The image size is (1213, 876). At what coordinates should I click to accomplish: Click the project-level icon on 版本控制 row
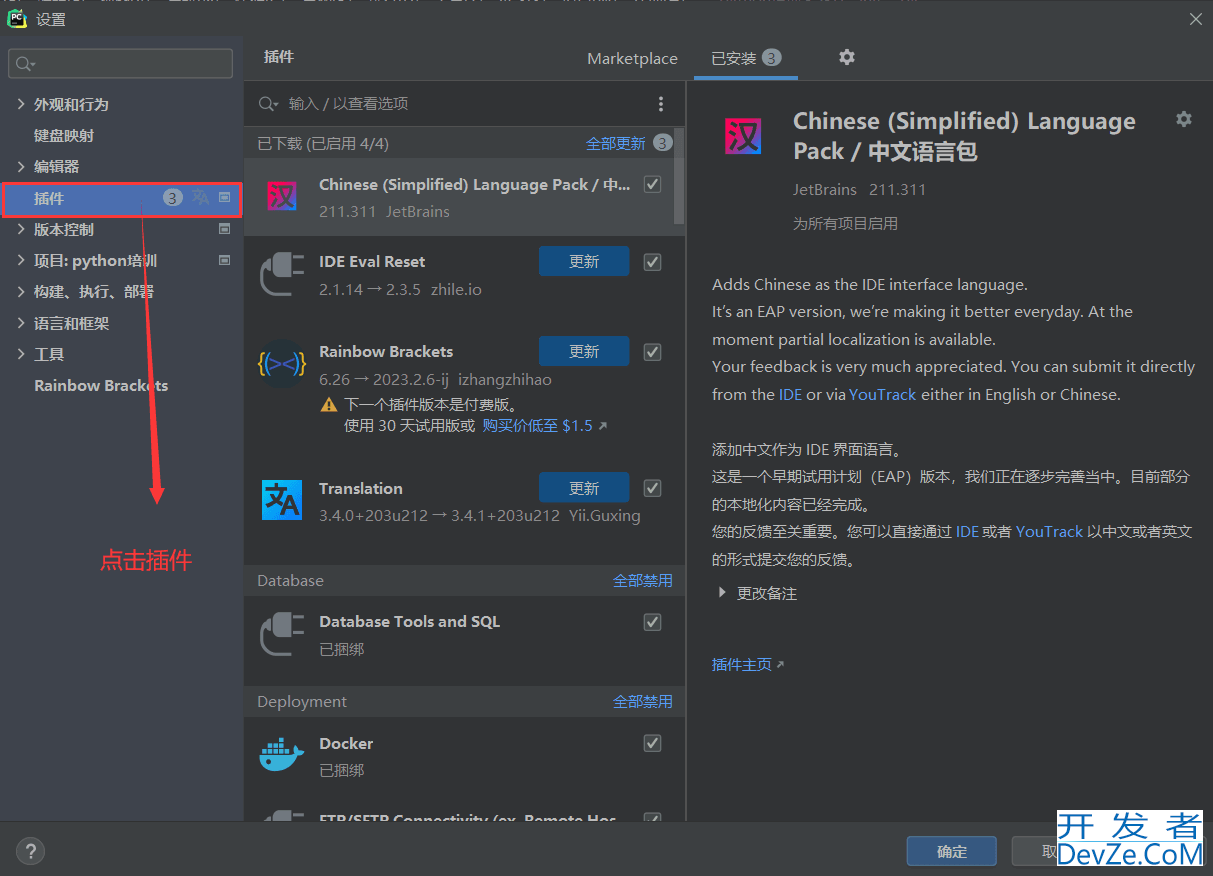[x=225, y=229]
